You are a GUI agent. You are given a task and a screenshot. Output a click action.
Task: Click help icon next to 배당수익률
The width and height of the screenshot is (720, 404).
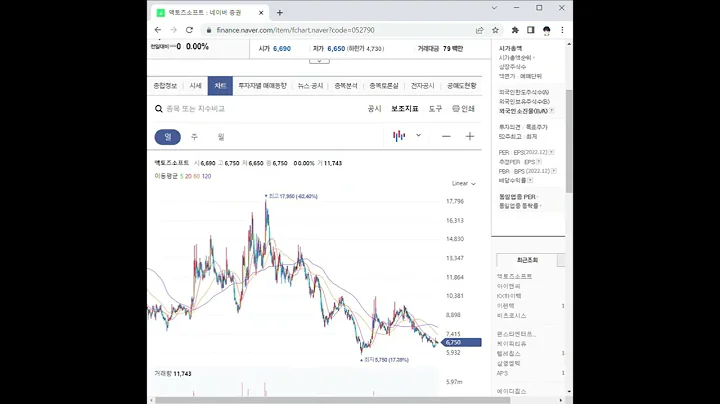530,180
